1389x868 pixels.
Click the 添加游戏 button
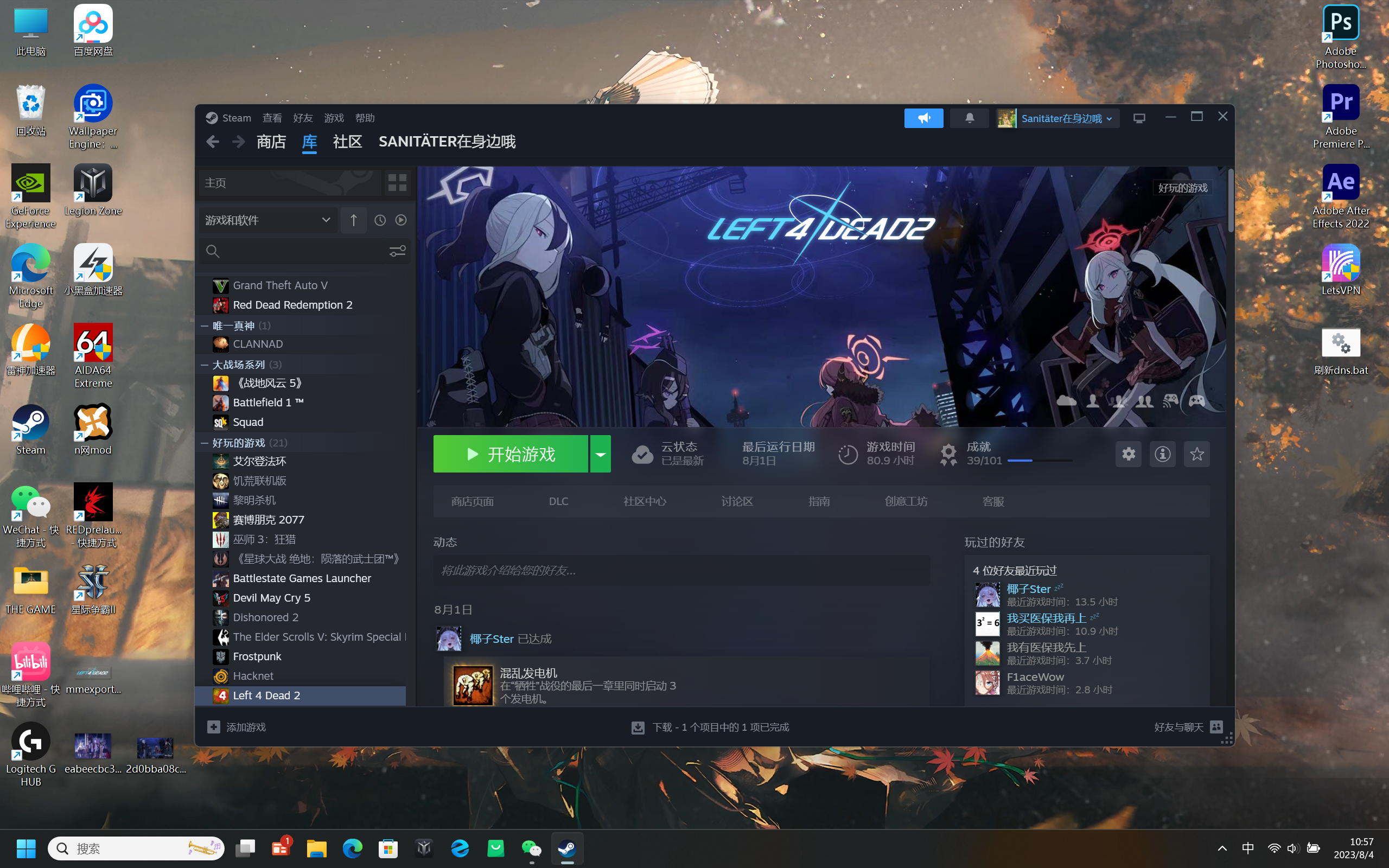click(x=237, y=727)
